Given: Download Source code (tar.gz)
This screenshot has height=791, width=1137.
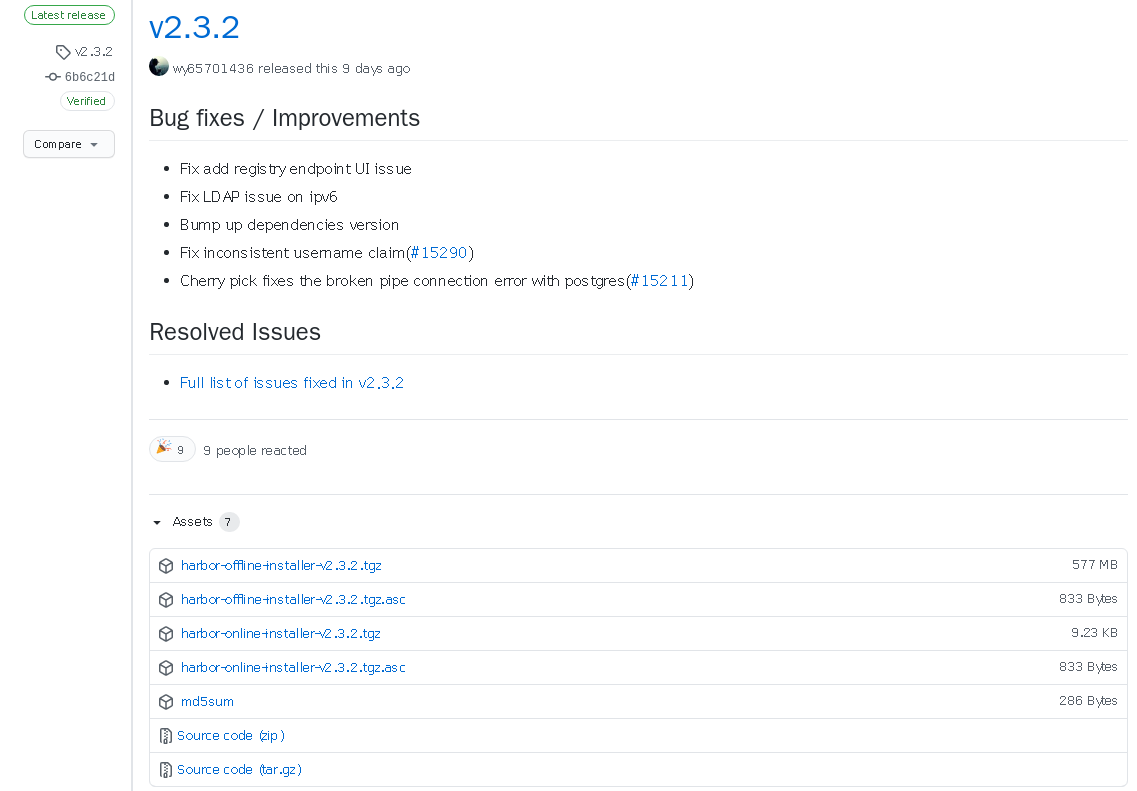Looking at the screenshot, I should point(239,770).
